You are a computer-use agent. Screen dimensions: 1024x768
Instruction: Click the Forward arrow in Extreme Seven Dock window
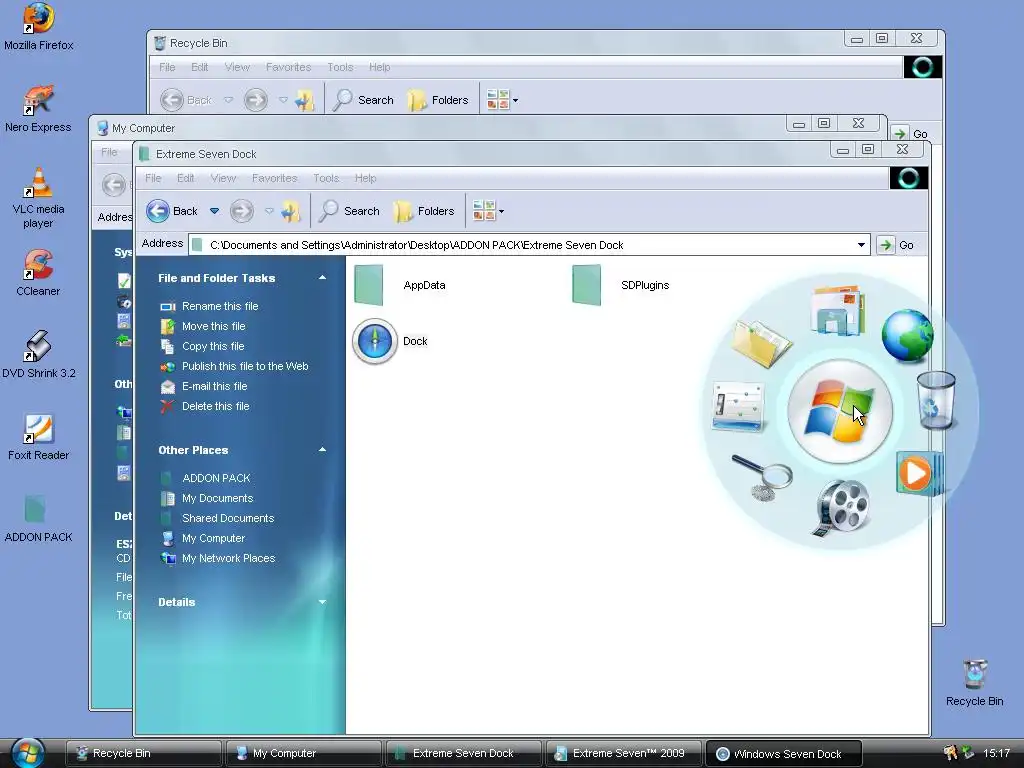[x=242, y=211]
